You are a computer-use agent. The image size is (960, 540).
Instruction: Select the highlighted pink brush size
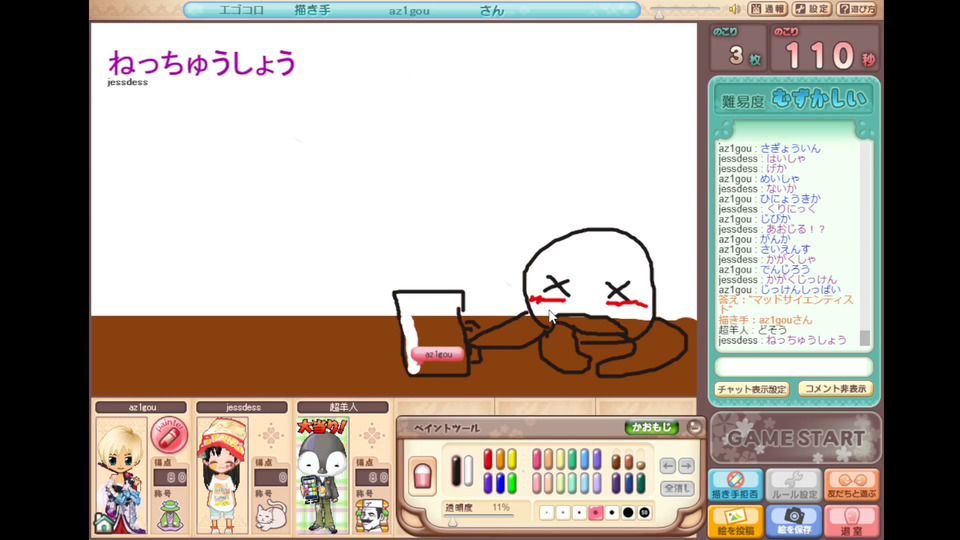[x=596, y=512]
